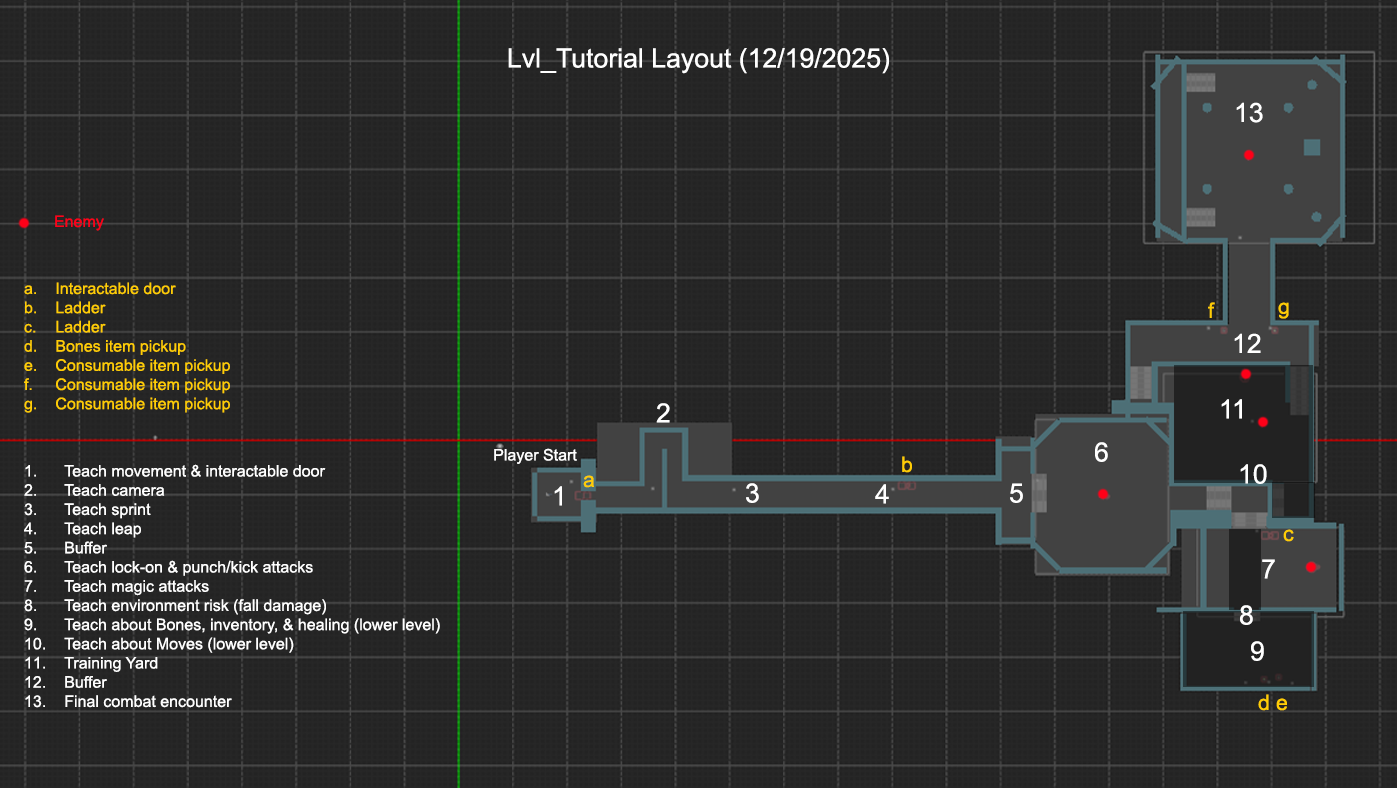The height and width of the screenshot is (788, 1397).
Task: Click list line '5. Buffer'
Action: click(x=65, y=548)
